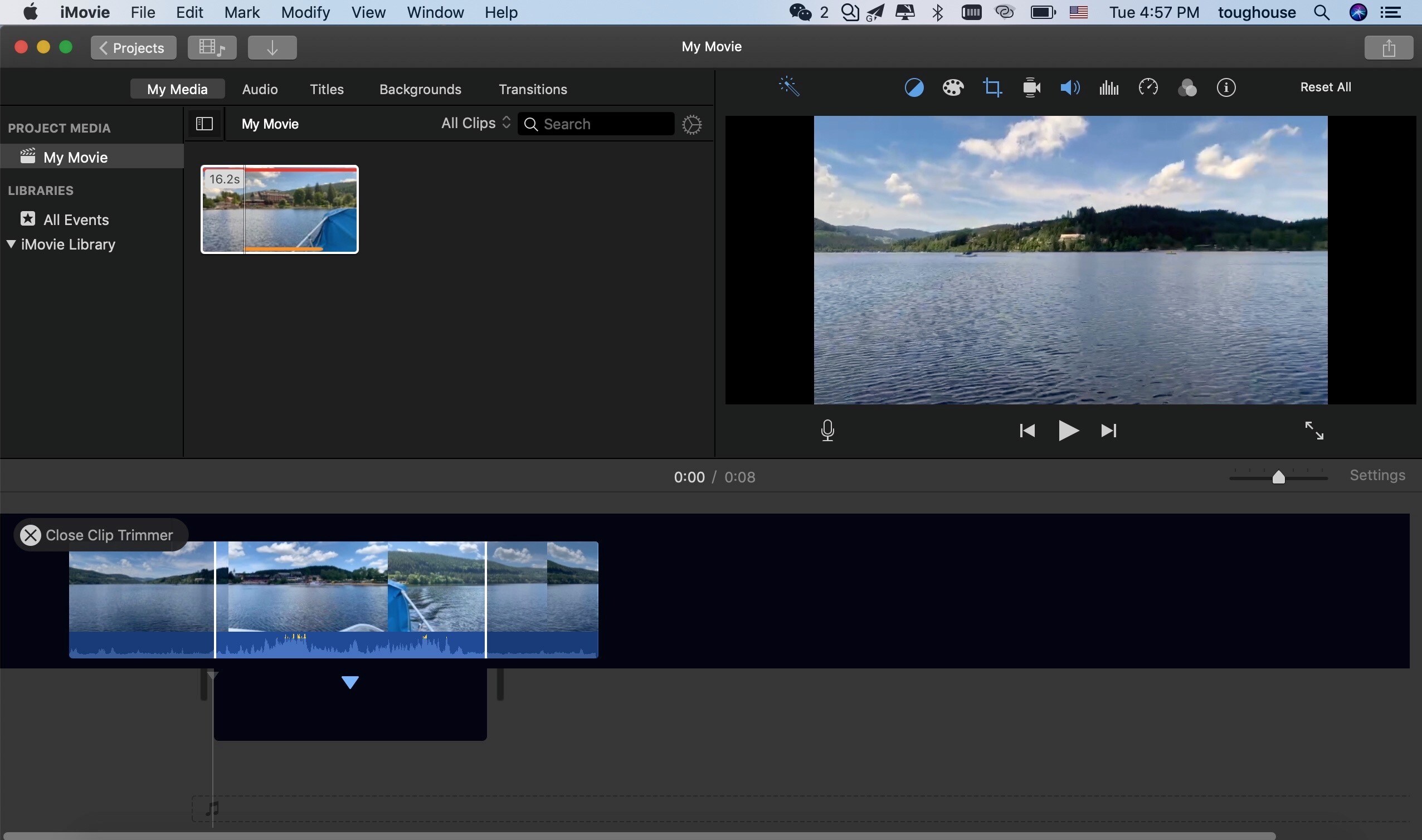Click the Backgrounds tab label
The image size is (1422, 840).
420,89
